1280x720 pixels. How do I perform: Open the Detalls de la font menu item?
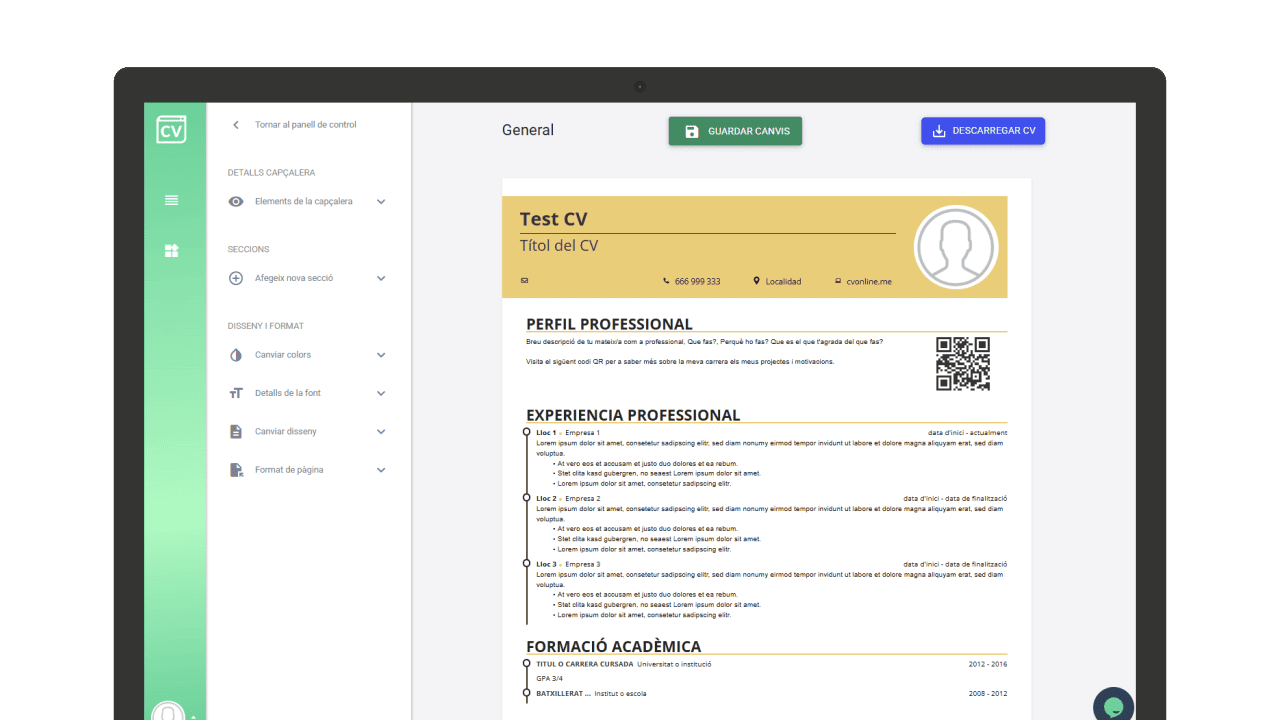pyautogui.click(x=288, y=393)
